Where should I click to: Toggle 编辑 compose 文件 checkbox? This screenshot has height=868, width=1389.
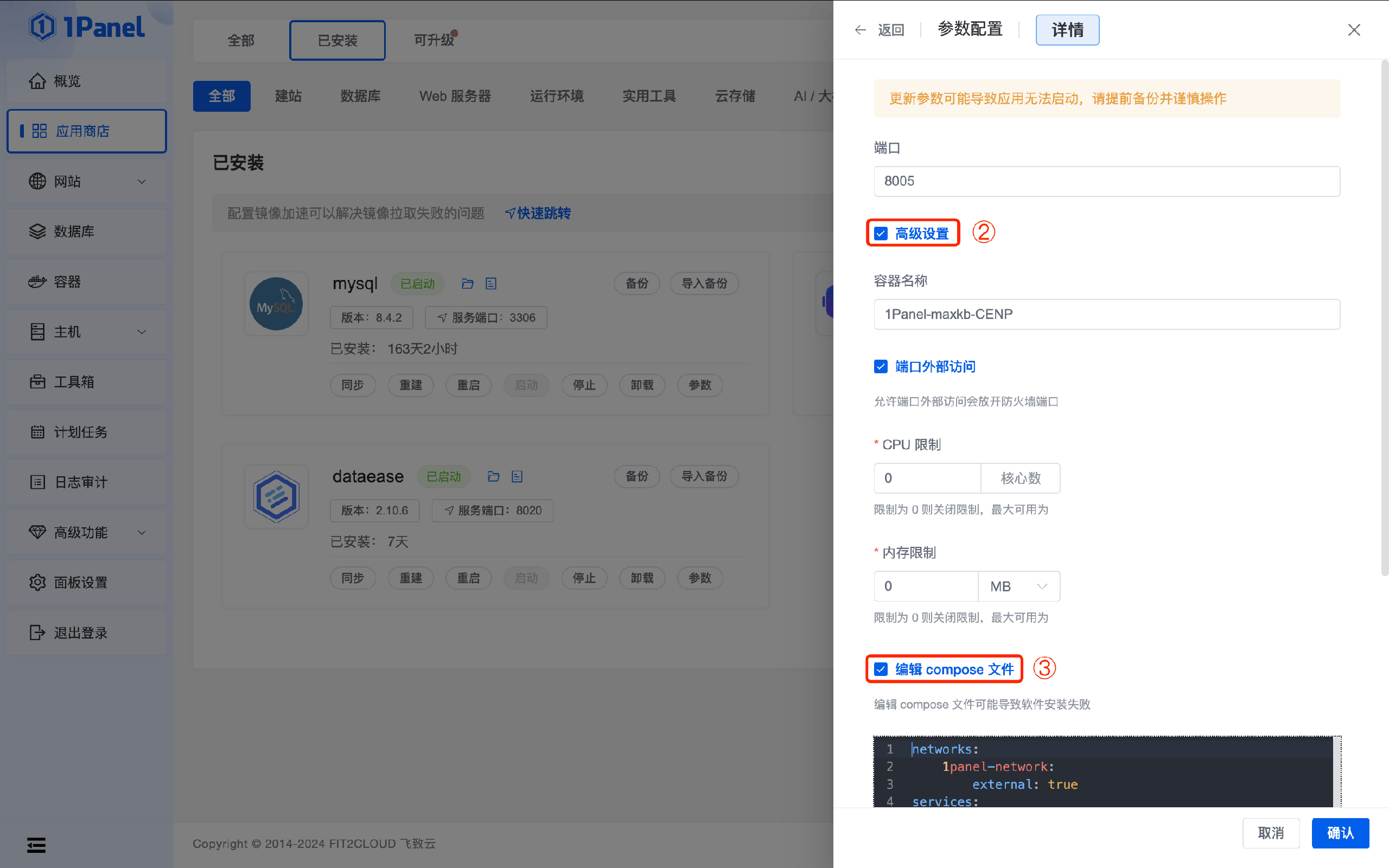(x=881, y=669)
